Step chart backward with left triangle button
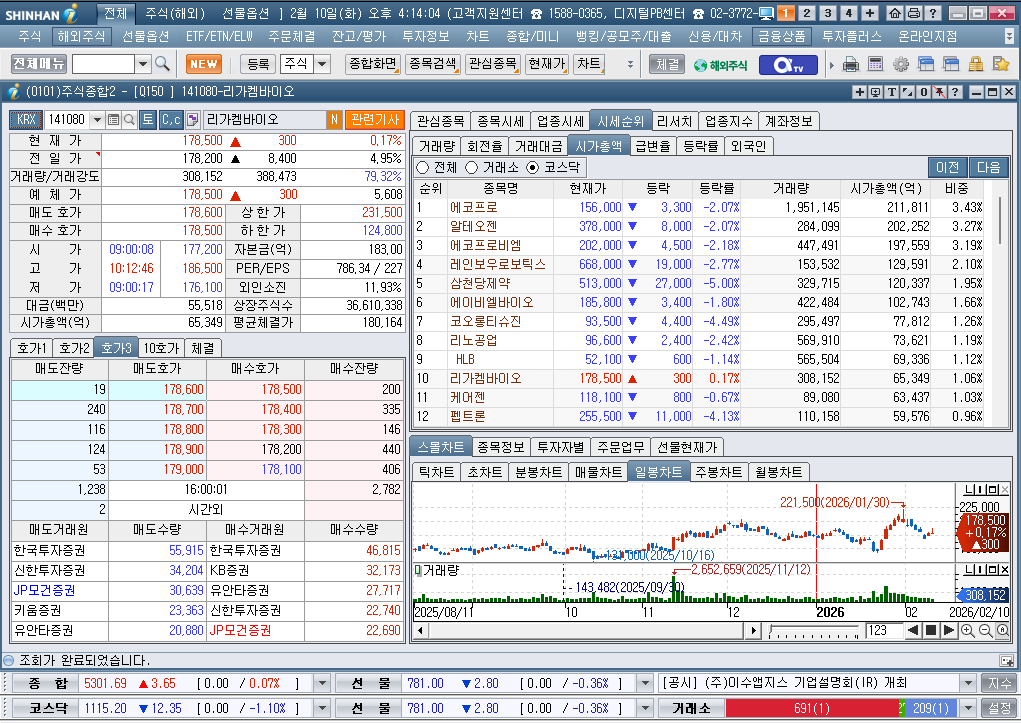Screen dimensions: 1021x723 [x=913, y=630]
